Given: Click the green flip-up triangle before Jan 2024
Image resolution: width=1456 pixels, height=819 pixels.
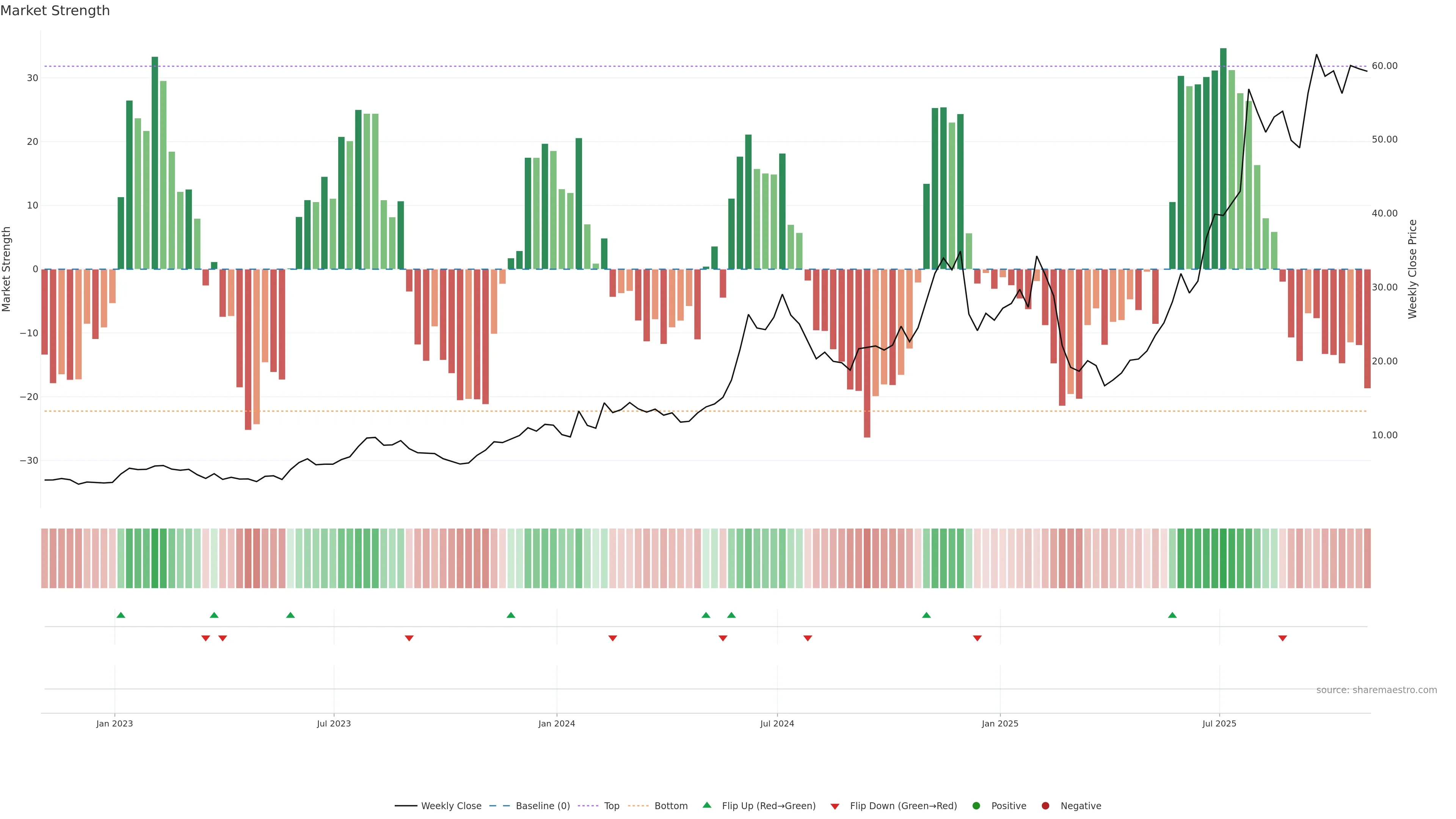Looking at the screenshot, I should (511, 615).
